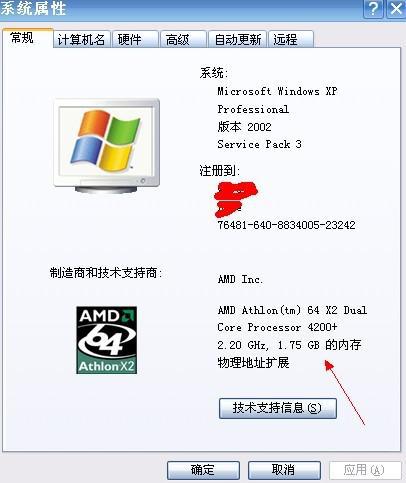Confirm with the 确定 button
The image size is (406, 483).
(x=203, y=470)
